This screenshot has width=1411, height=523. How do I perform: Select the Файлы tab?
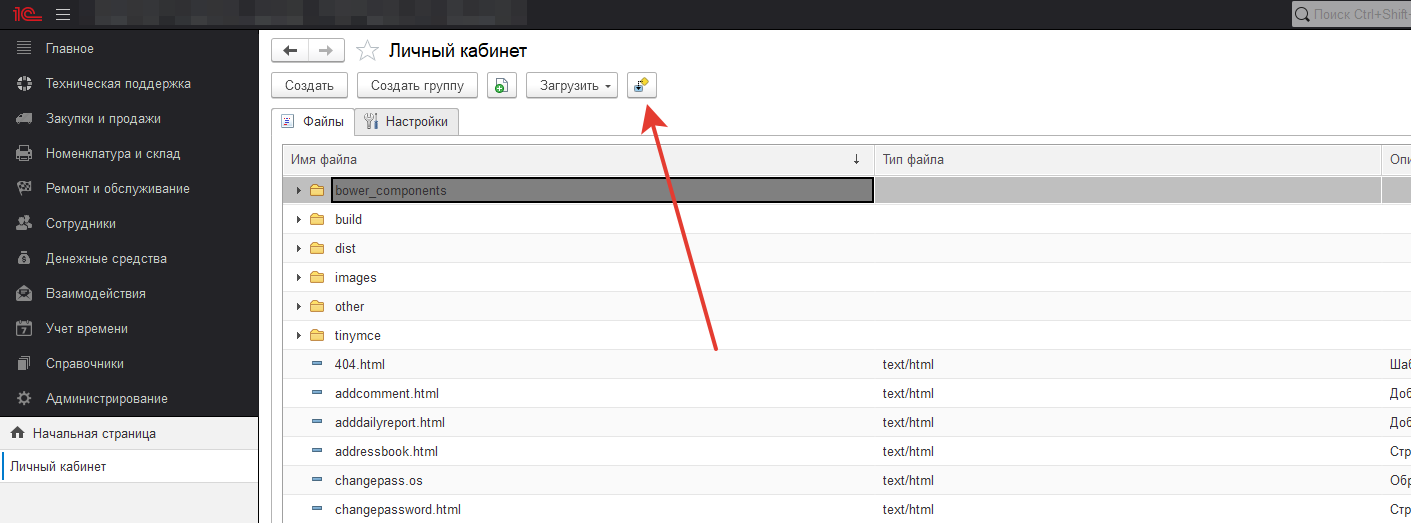[313, 121]
